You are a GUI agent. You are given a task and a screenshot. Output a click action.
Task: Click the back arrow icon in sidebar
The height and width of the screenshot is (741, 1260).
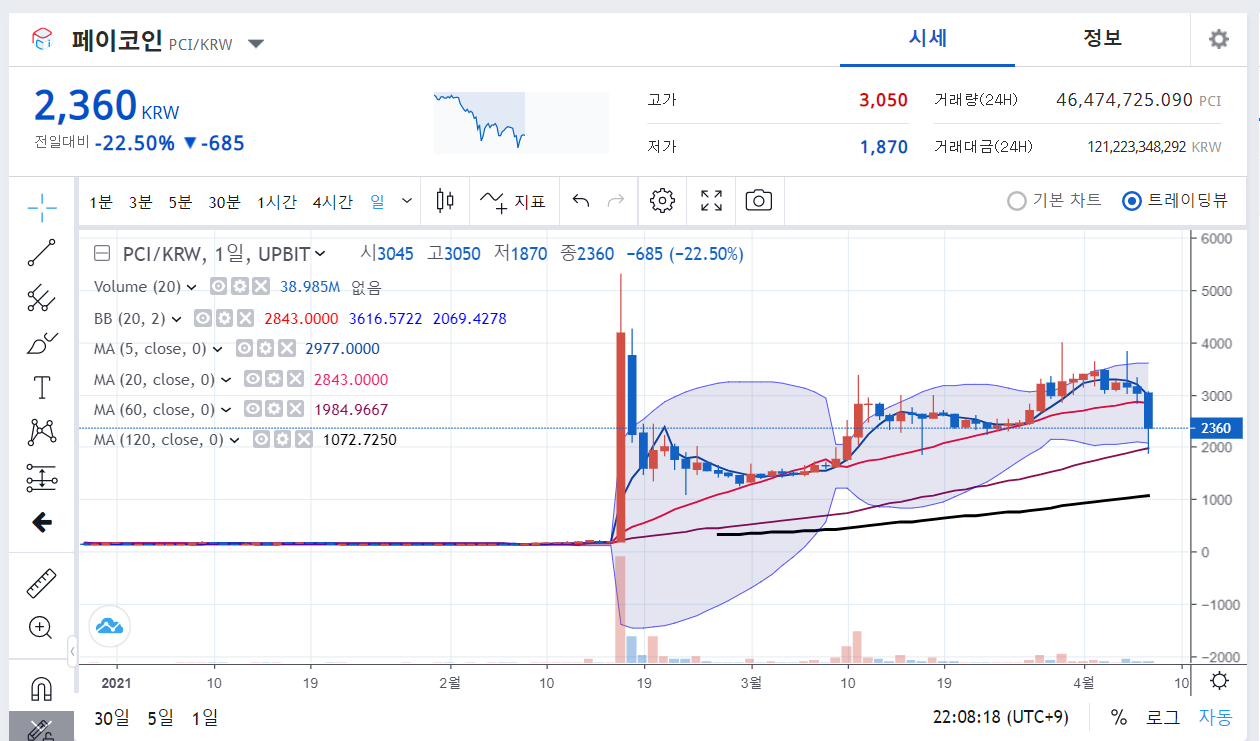tap(42, 522)
